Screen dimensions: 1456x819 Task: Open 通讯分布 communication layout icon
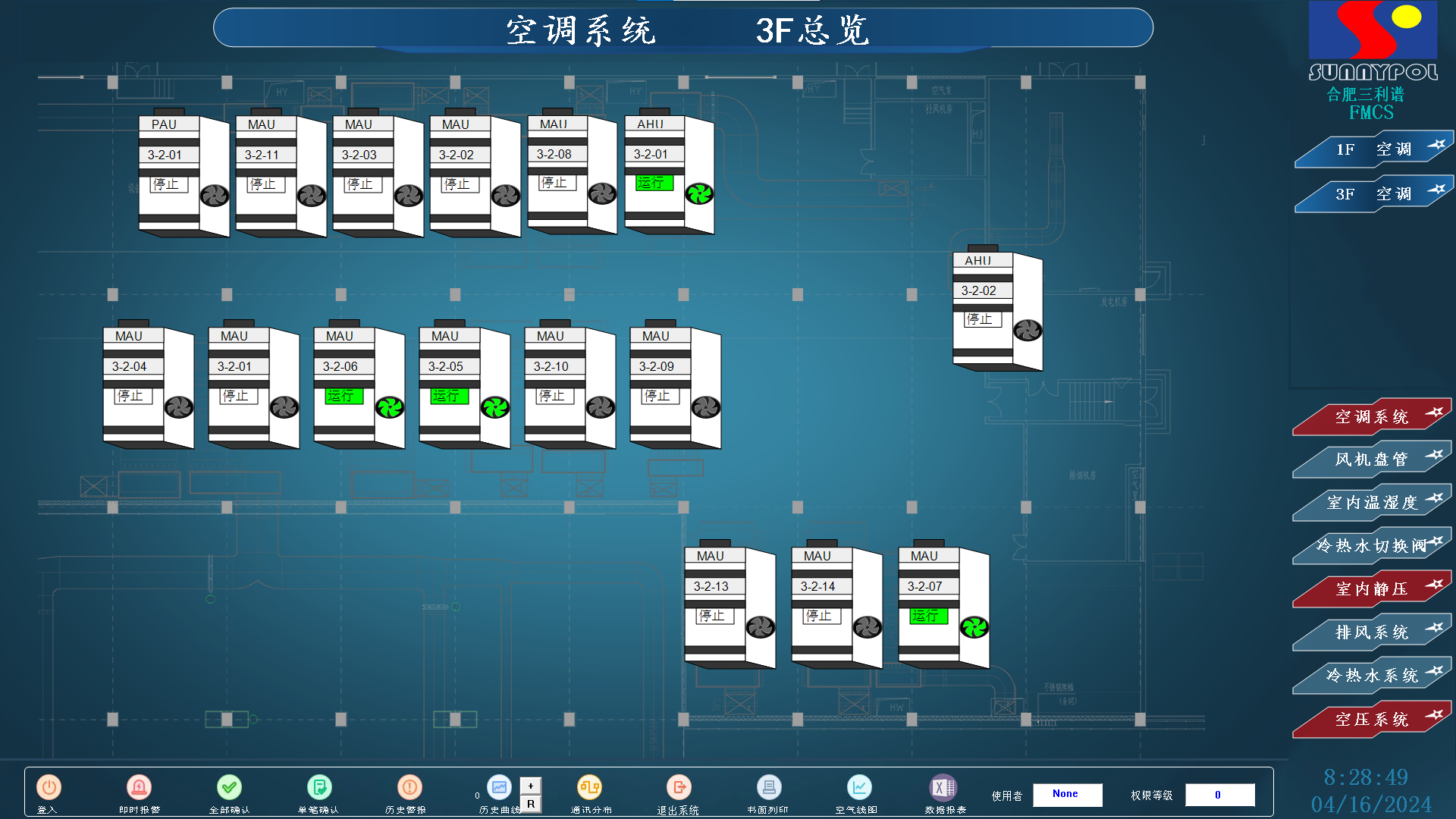[x=589, y=788]
